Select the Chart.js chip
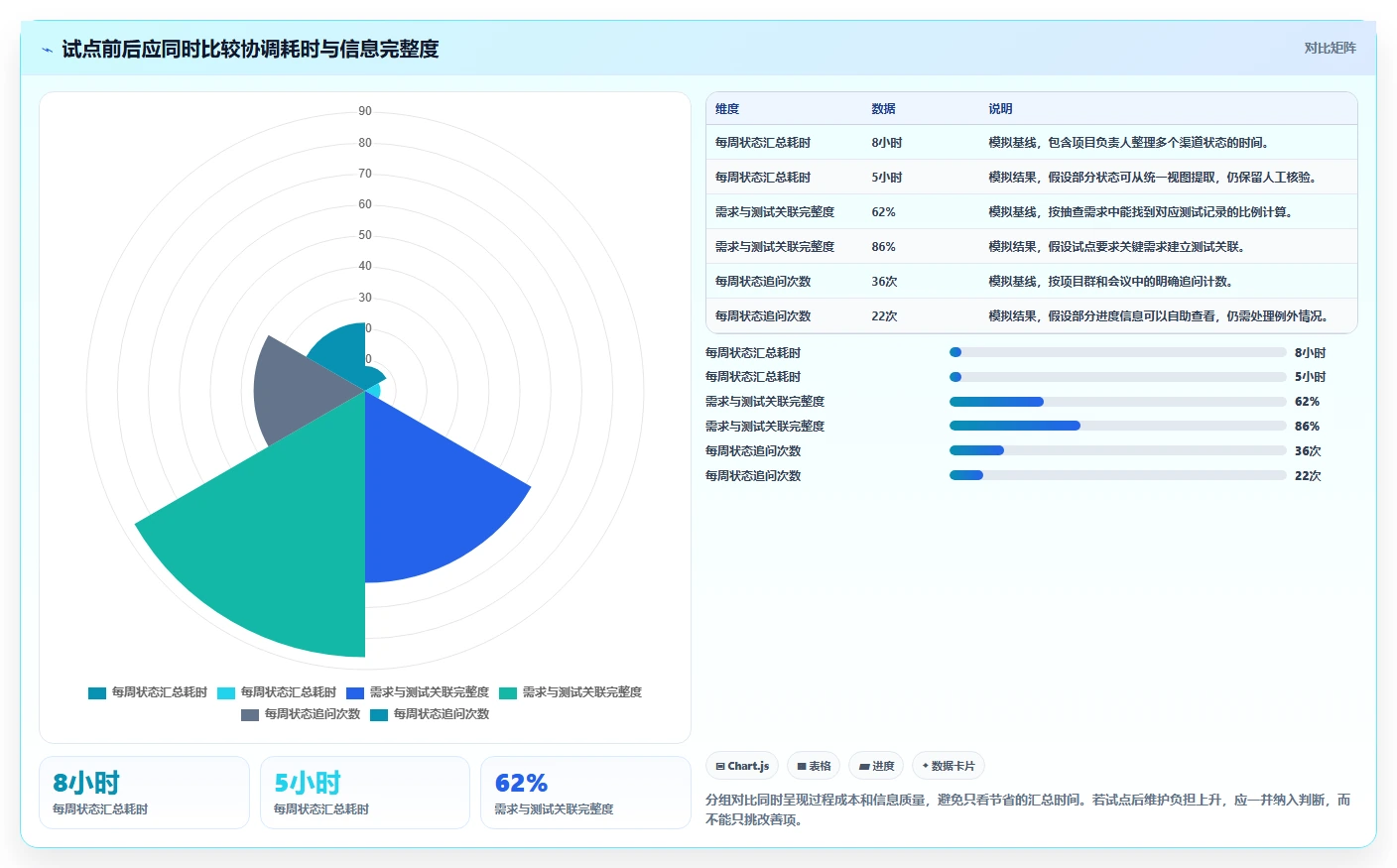The height and width of the screenshot is (868, 1397). coord(742,766)
